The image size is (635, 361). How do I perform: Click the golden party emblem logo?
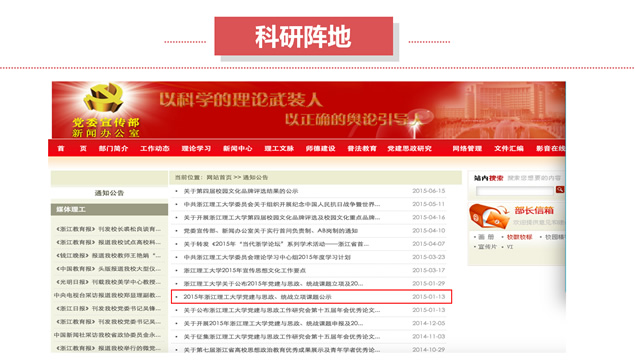coord(104,98)
